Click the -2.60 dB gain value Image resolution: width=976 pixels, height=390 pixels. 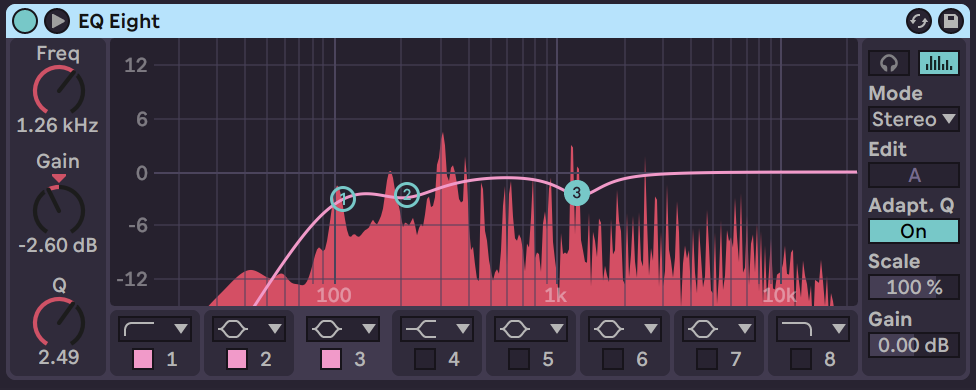(x=58, y=246)
